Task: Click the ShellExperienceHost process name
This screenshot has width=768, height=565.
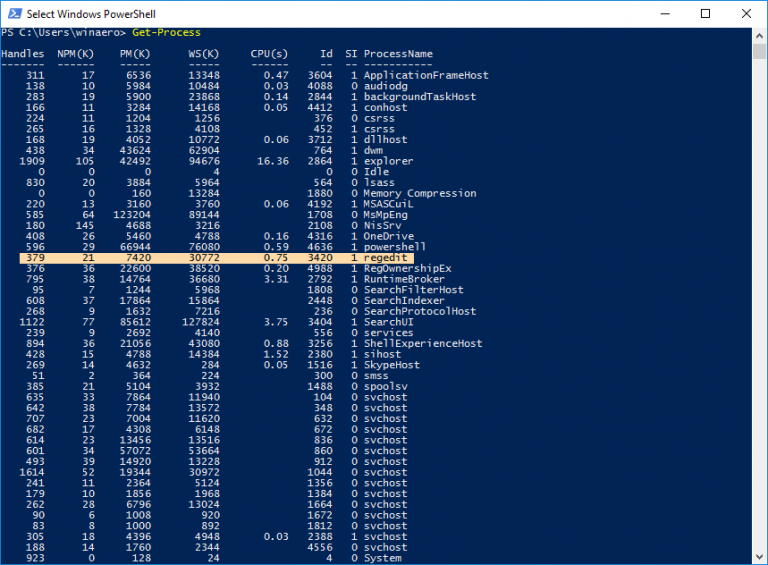Action: coord(422,344)
